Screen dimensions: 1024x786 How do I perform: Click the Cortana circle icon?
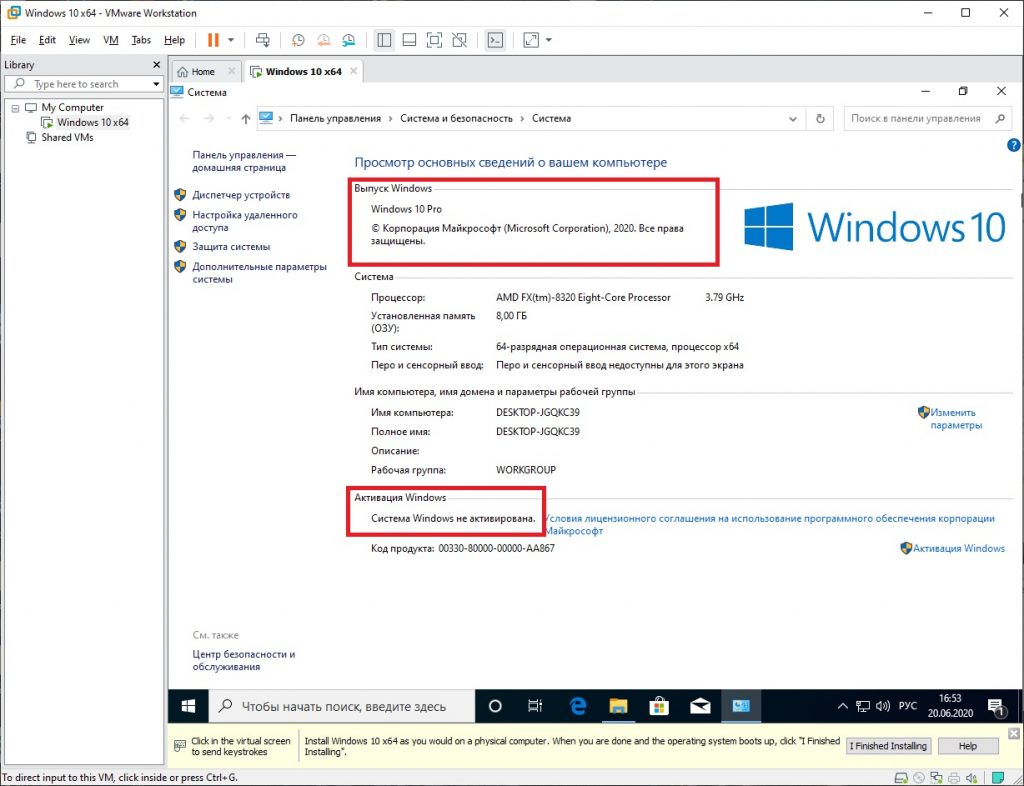(495, 706)
